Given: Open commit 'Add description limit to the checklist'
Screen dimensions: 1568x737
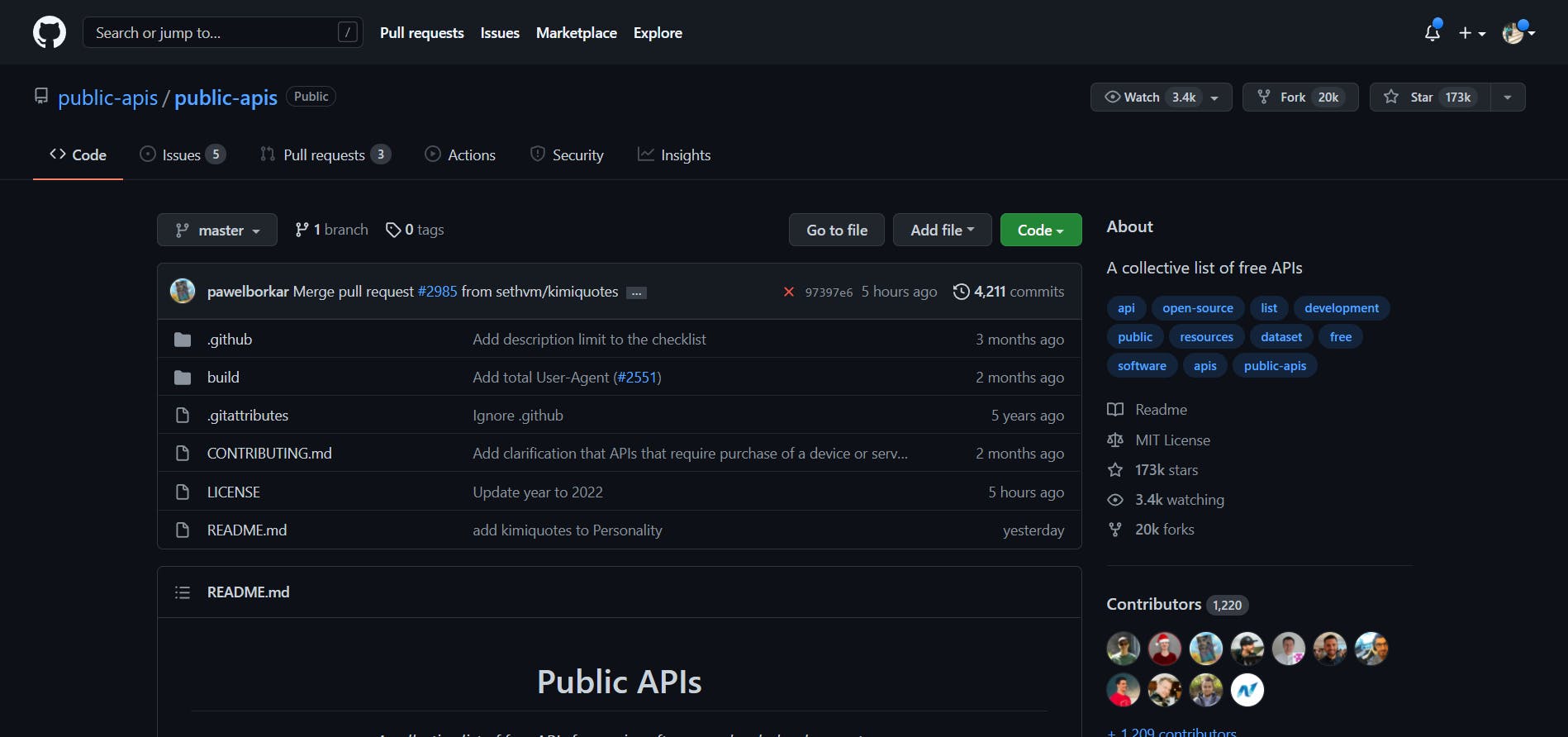Looking at the screenshot, I should click(589, 340).
